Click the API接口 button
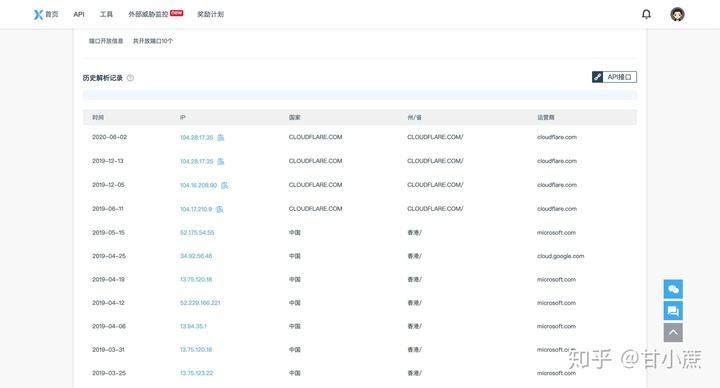The height and width of the screenshot is (388, 720). pos(614,77)
